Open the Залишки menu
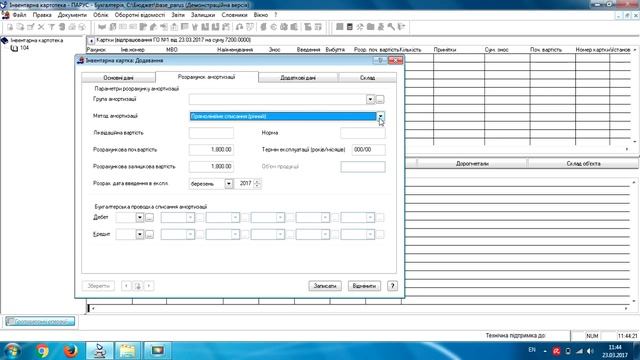640x360 pixels. (x=203, y=15)
